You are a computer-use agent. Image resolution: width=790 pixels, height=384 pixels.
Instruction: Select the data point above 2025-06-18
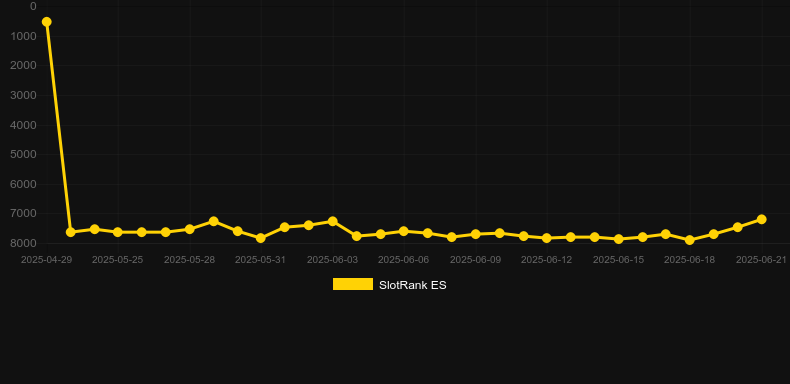pos(690,240)
